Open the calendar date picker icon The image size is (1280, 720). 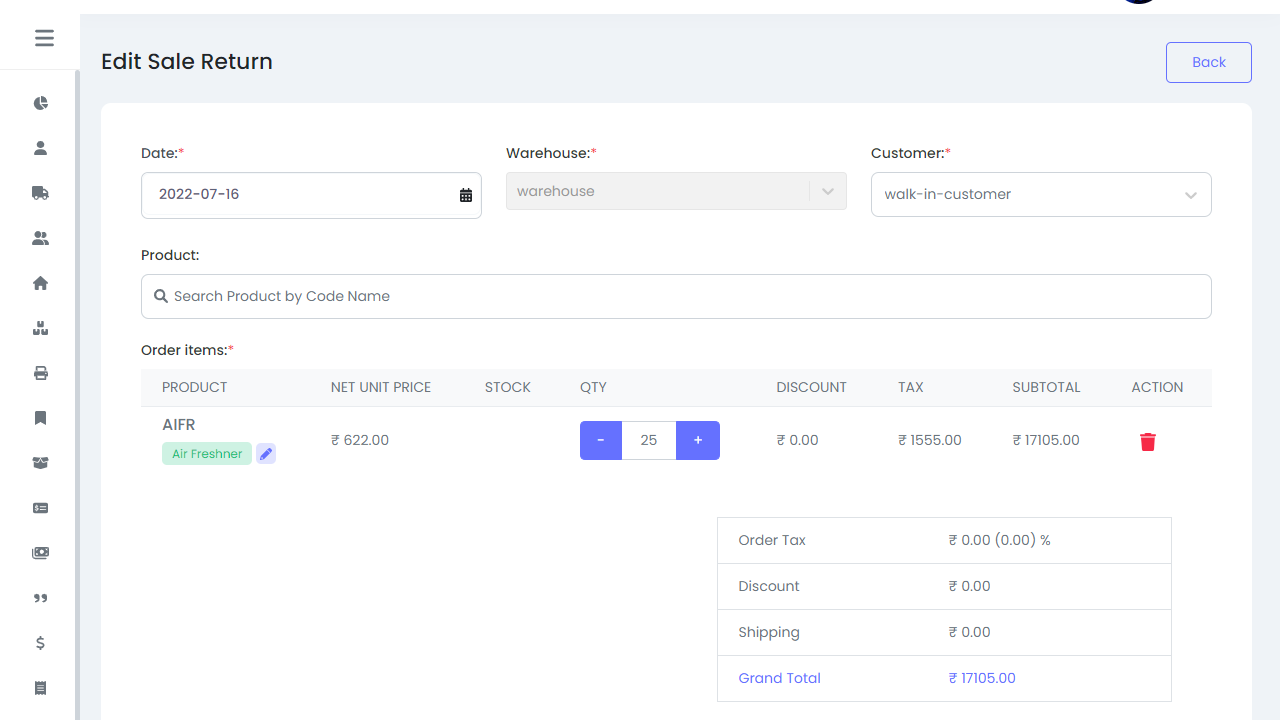(466, 195)
